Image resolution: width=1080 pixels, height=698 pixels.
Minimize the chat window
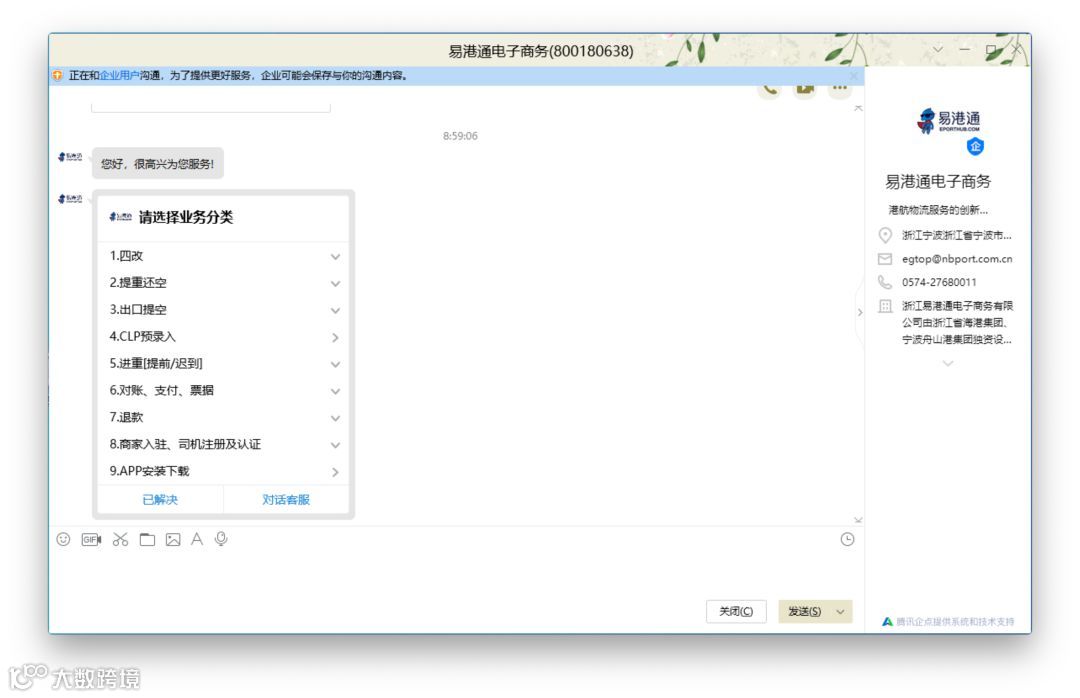[964, 50]
